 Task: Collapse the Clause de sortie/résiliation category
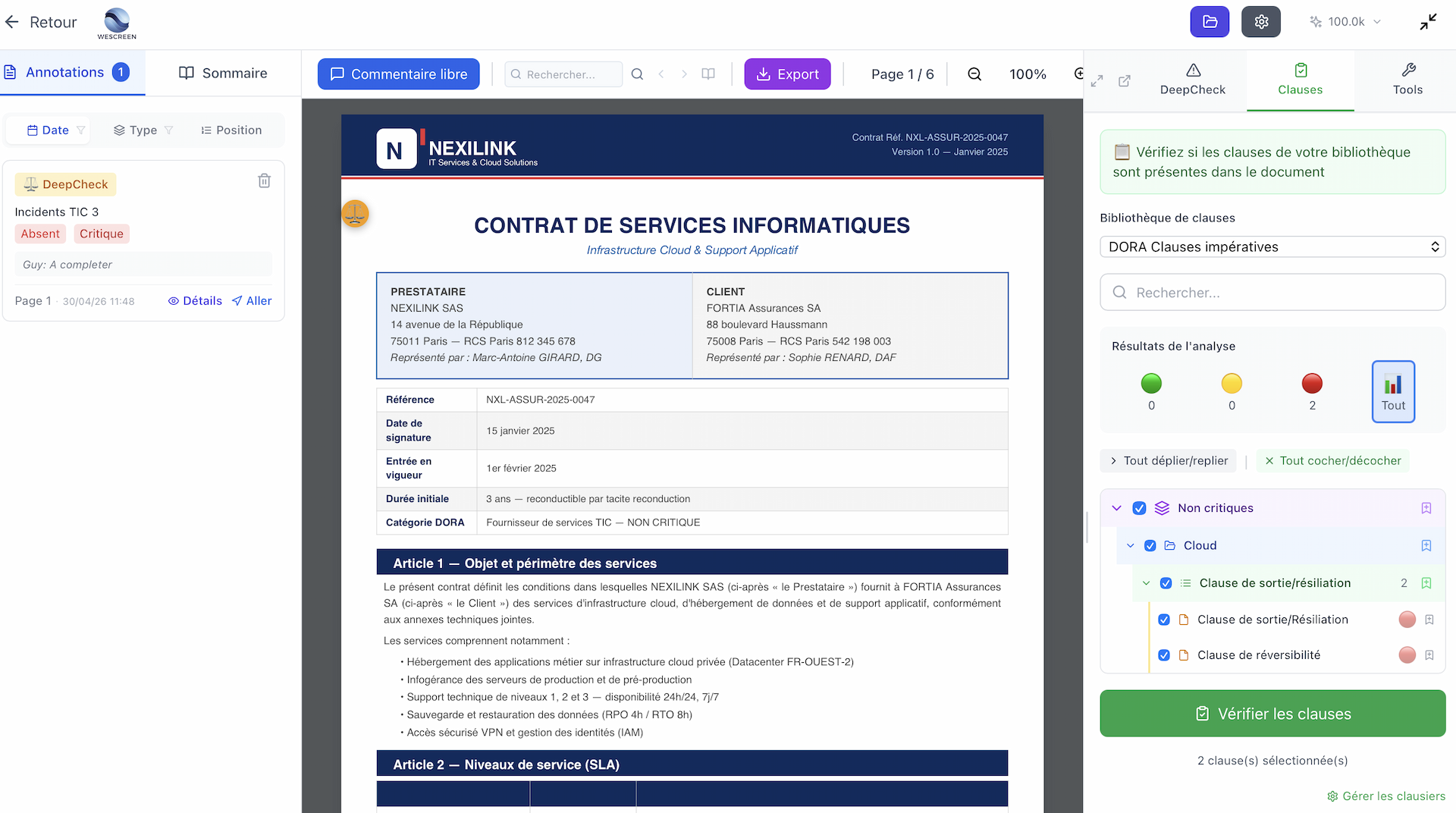pyautogui.click(x=1147, y=583)
